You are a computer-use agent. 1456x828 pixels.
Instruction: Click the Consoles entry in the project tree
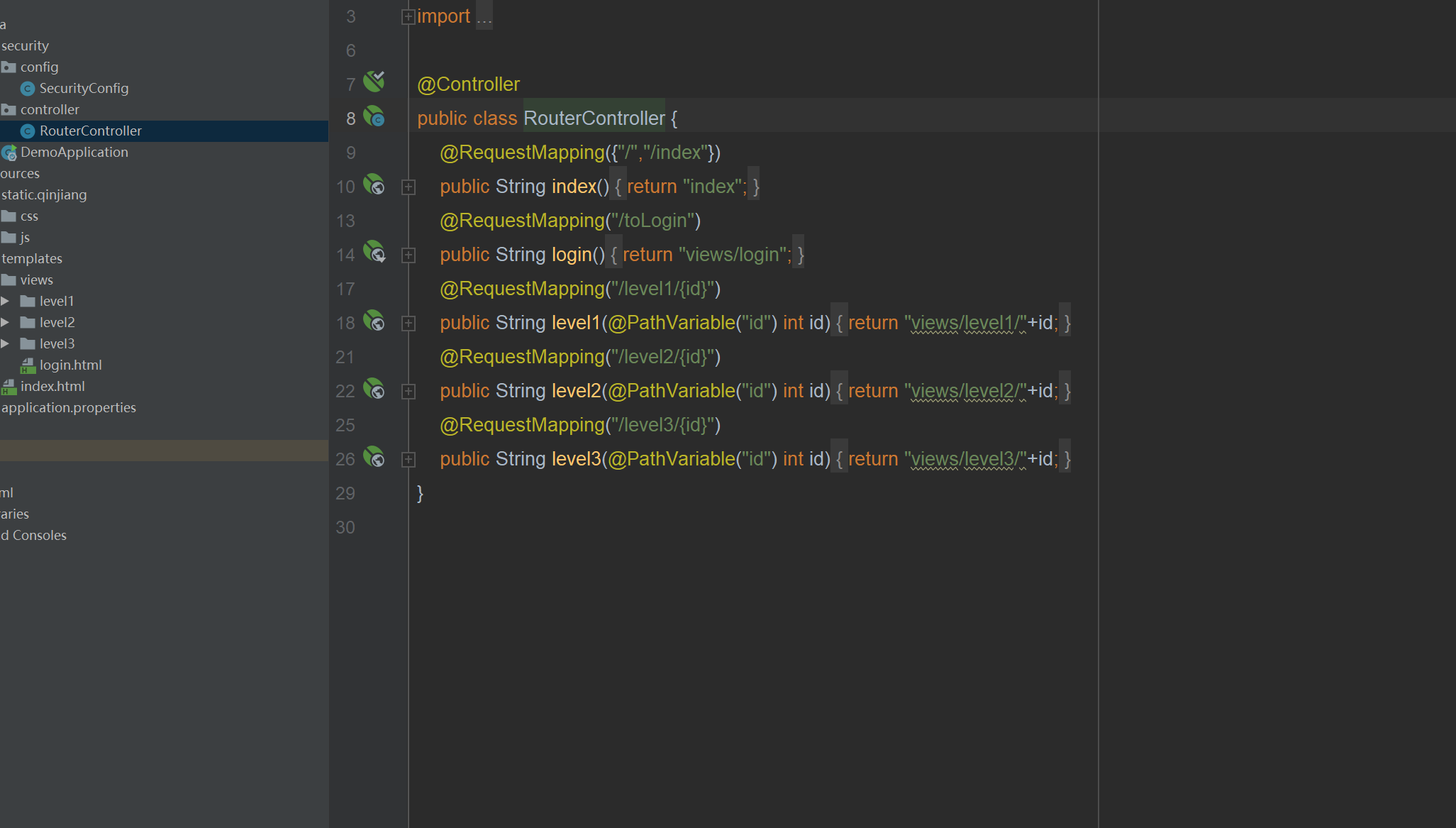tap(34, 536)
